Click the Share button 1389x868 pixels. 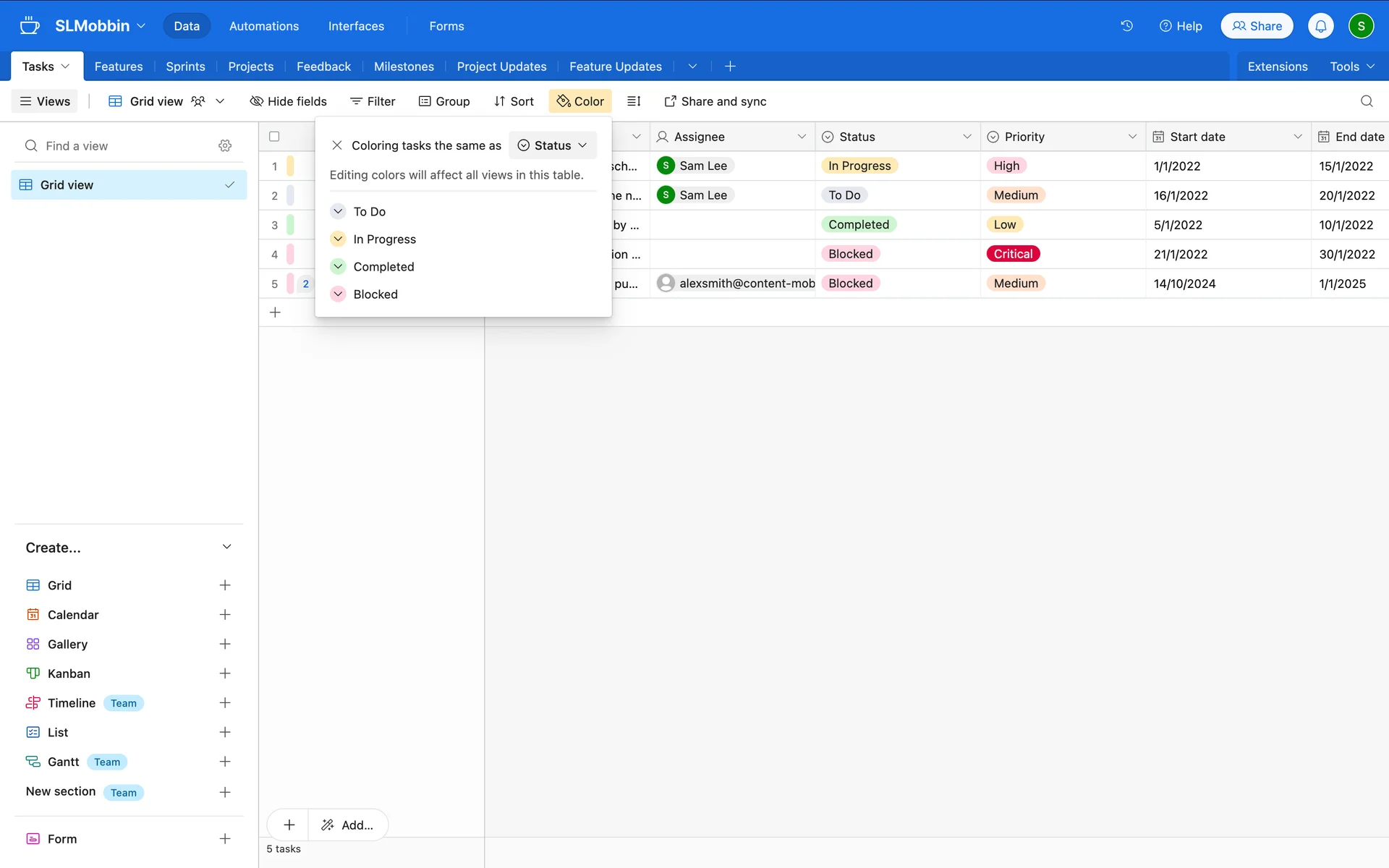[1257, 26]
